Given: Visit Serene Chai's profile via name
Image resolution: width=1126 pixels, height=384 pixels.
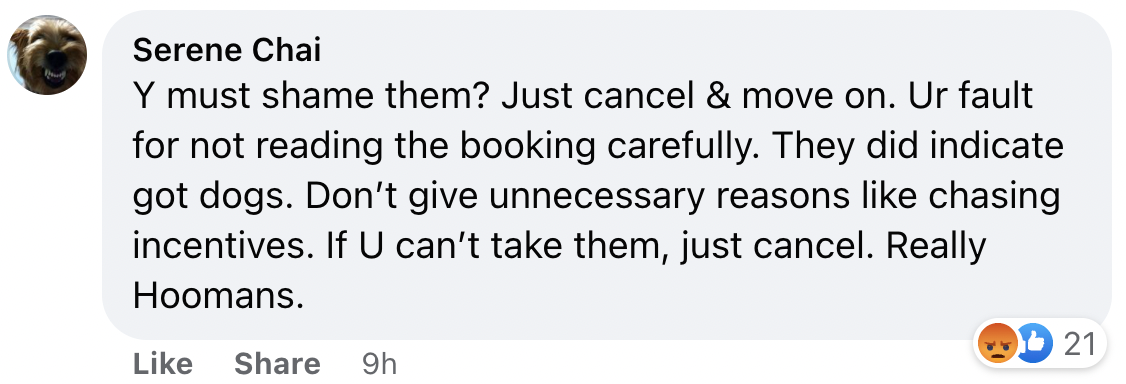Looking at the screenshot, I should coord(227,51).
